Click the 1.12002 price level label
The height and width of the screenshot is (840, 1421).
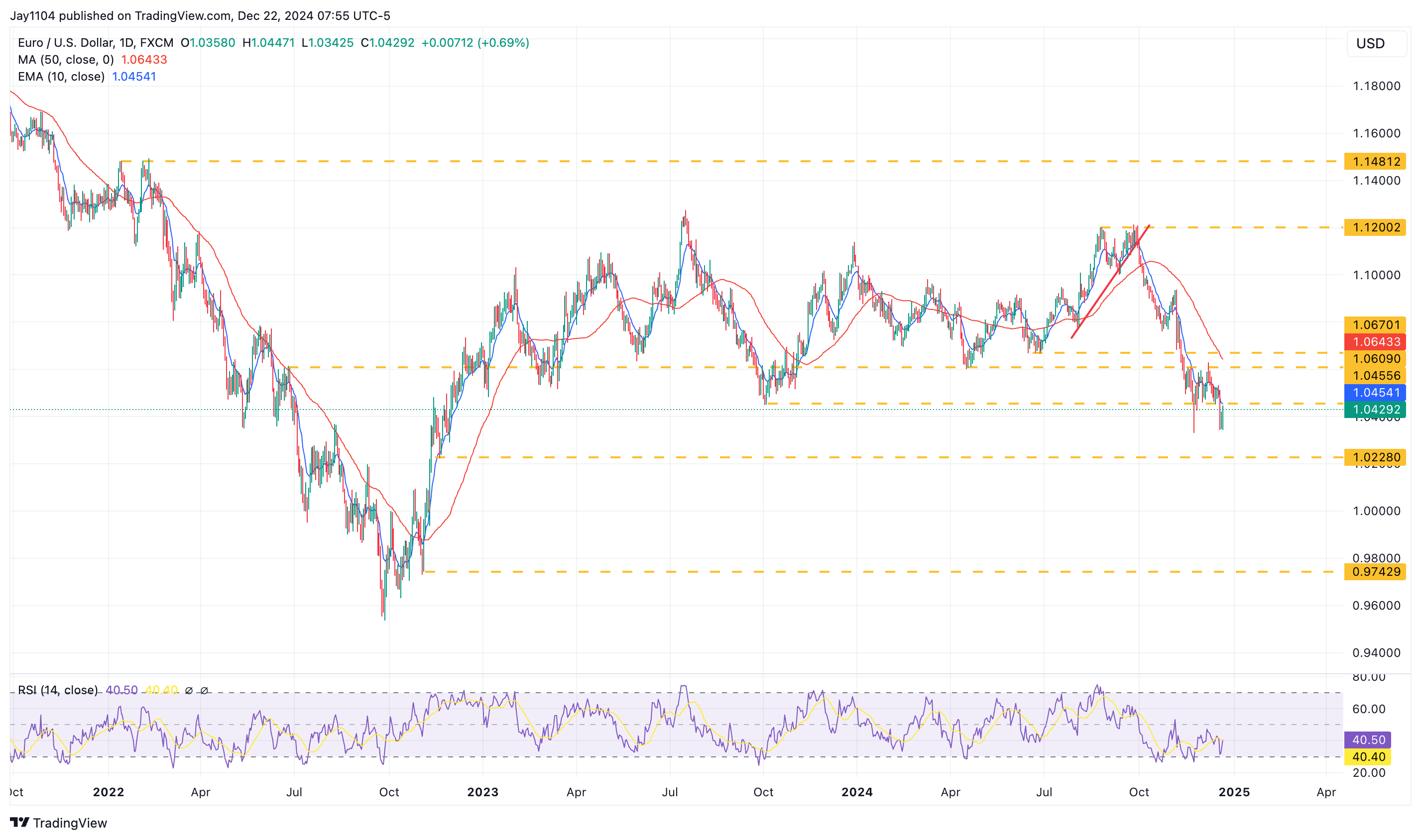pos(1375,227)
